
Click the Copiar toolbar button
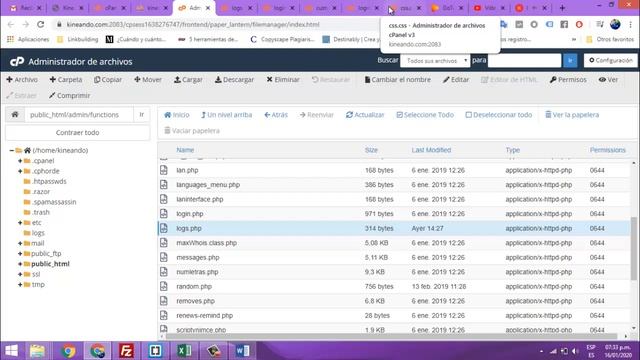click(108, 80)
